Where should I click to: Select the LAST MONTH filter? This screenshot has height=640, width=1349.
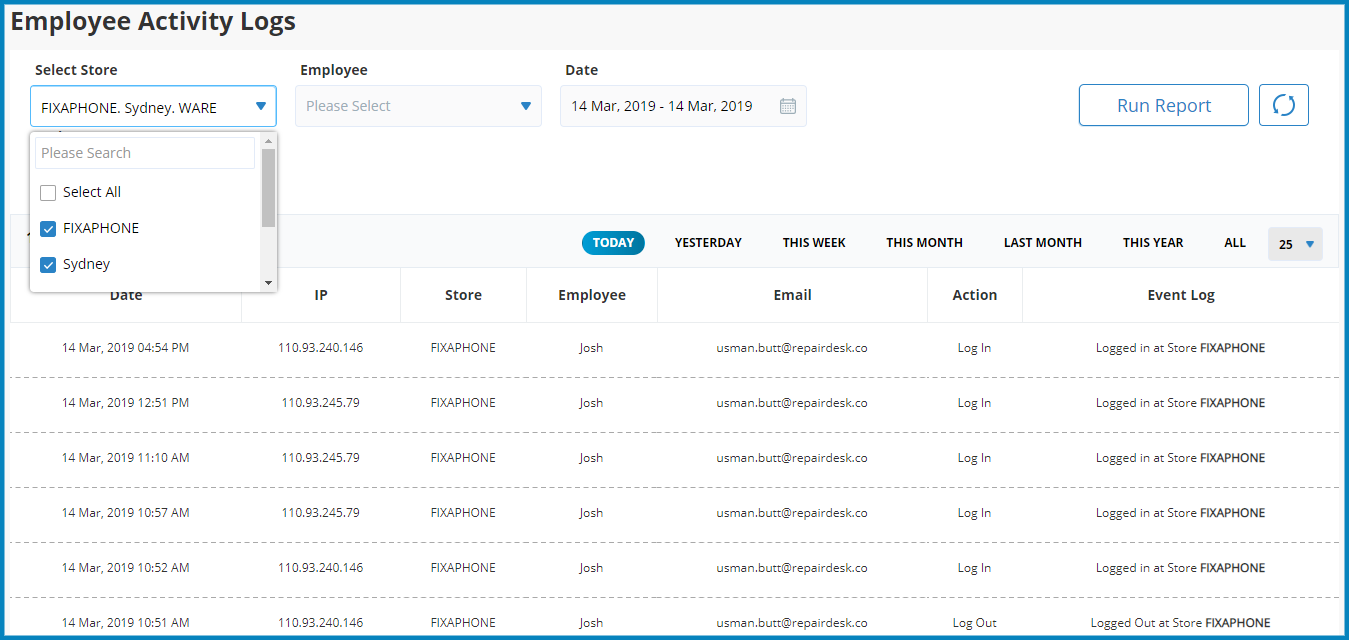[1043, 243]
